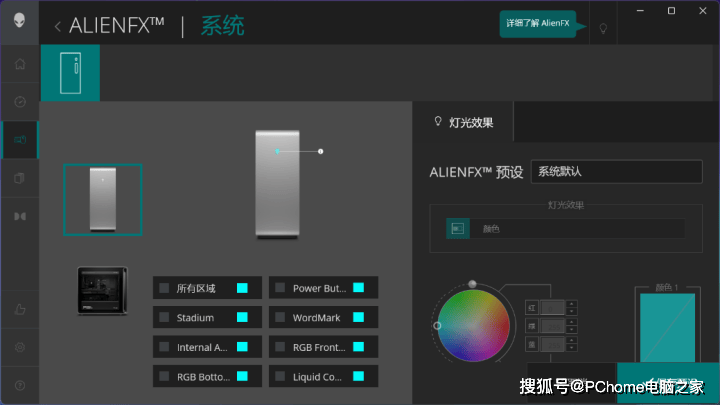
Task: Select the front view tower thumbnail
Action: point(103,200)
